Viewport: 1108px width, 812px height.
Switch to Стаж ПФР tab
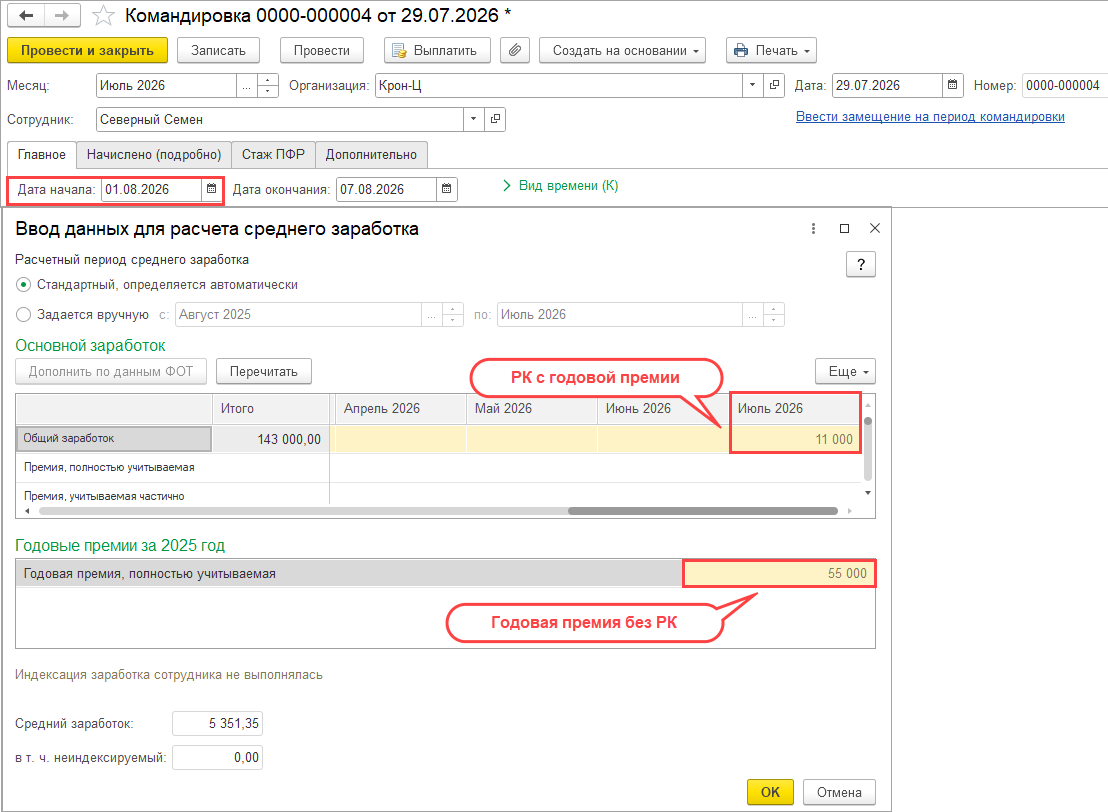[273, 155]
